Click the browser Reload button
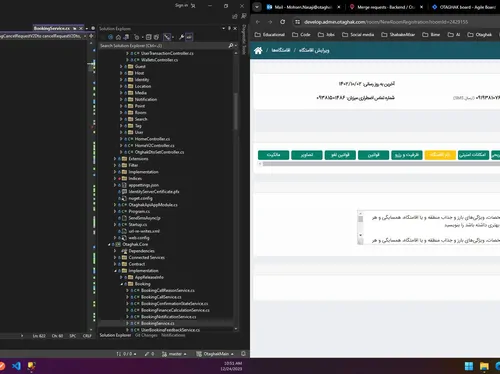Screen dimensions: 500x374 click(283, 22)
